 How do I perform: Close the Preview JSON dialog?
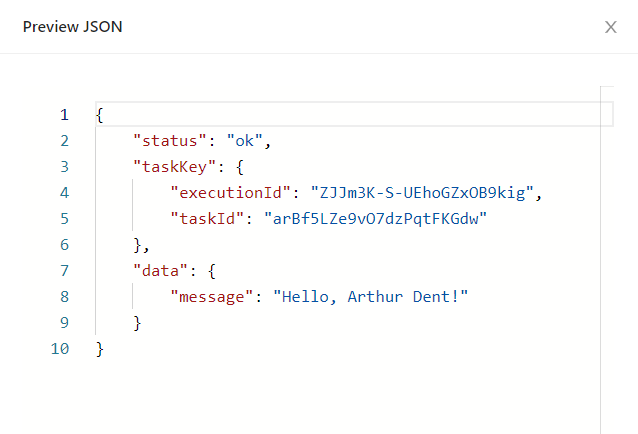click(610, 27)
